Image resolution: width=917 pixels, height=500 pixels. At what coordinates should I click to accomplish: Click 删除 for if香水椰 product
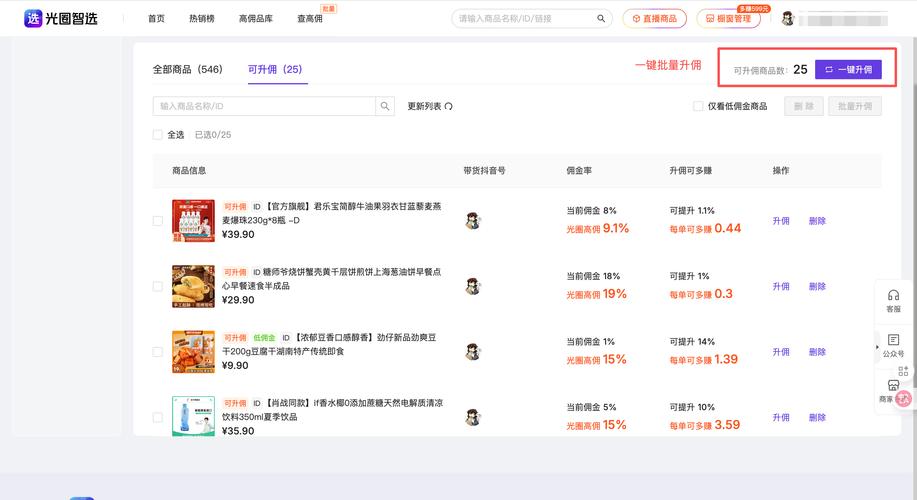coord(817,418)
